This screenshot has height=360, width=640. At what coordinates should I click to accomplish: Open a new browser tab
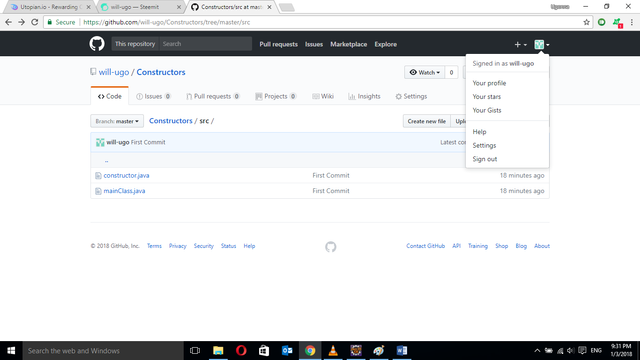pos(287,7)
